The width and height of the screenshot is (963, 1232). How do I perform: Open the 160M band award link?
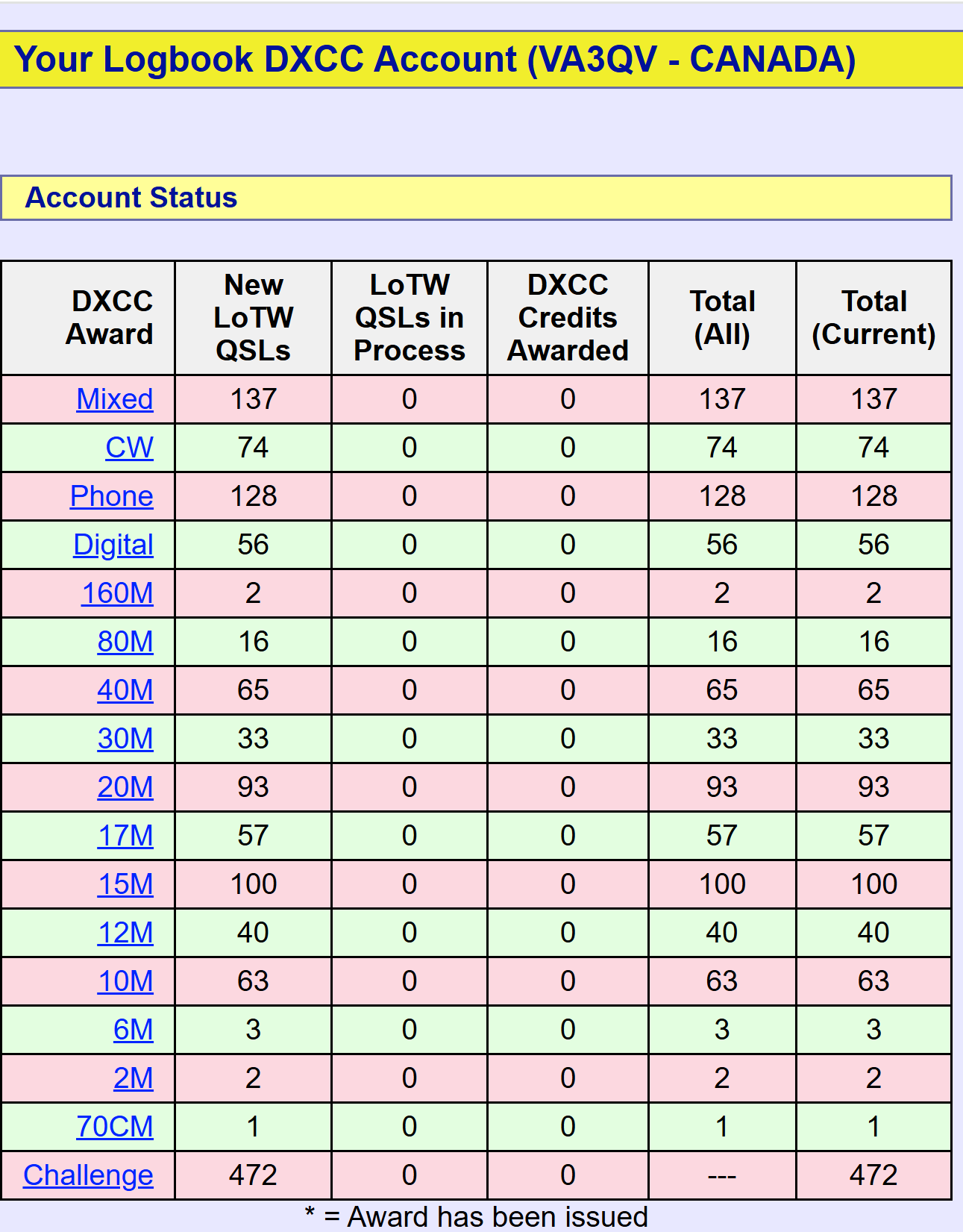118,593
